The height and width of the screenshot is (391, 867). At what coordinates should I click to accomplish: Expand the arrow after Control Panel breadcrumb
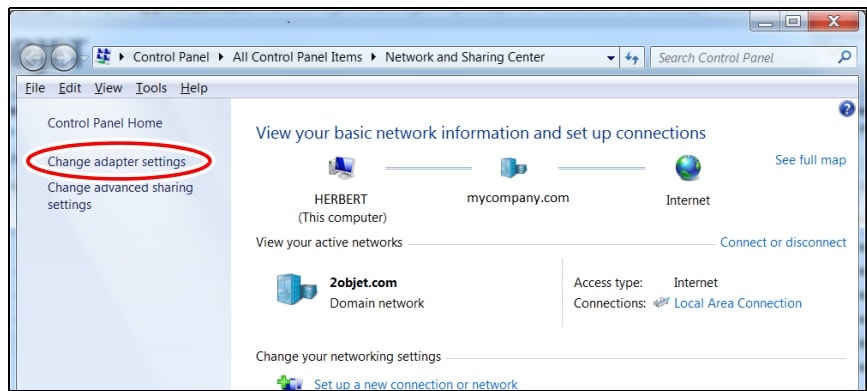221,58
